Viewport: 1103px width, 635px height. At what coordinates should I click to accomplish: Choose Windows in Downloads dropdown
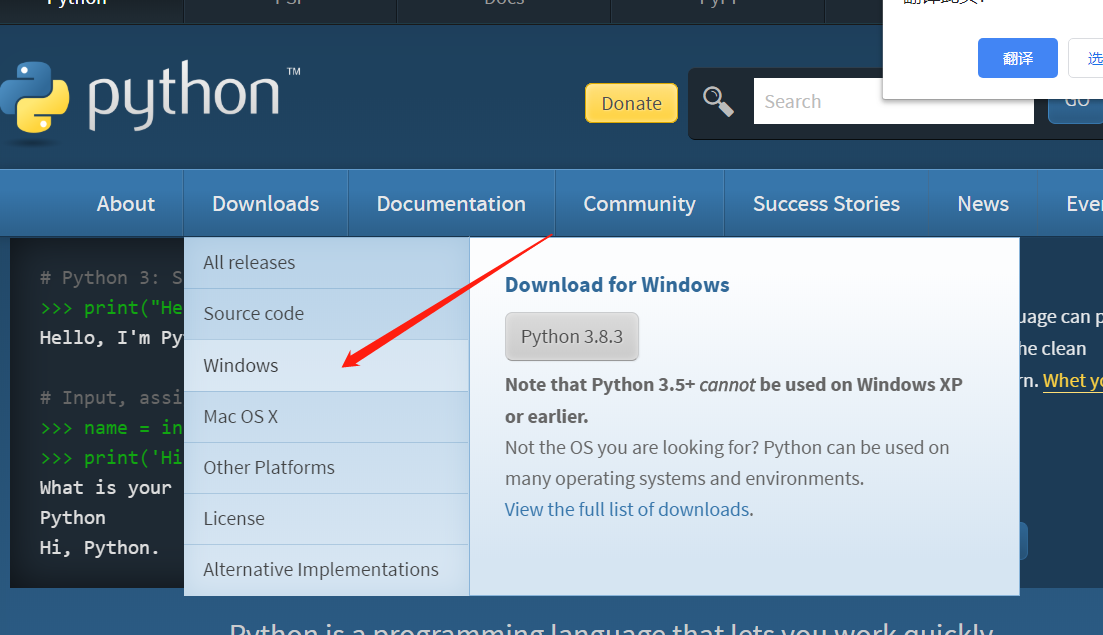coord(326,366)
